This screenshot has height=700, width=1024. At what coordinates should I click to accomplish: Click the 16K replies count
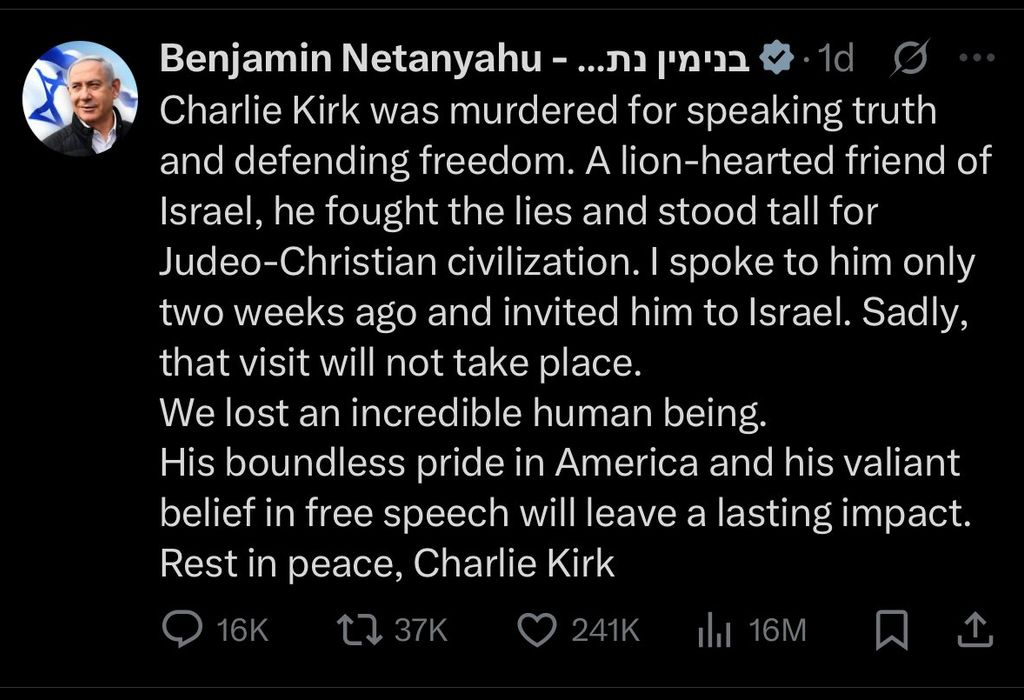243,630
